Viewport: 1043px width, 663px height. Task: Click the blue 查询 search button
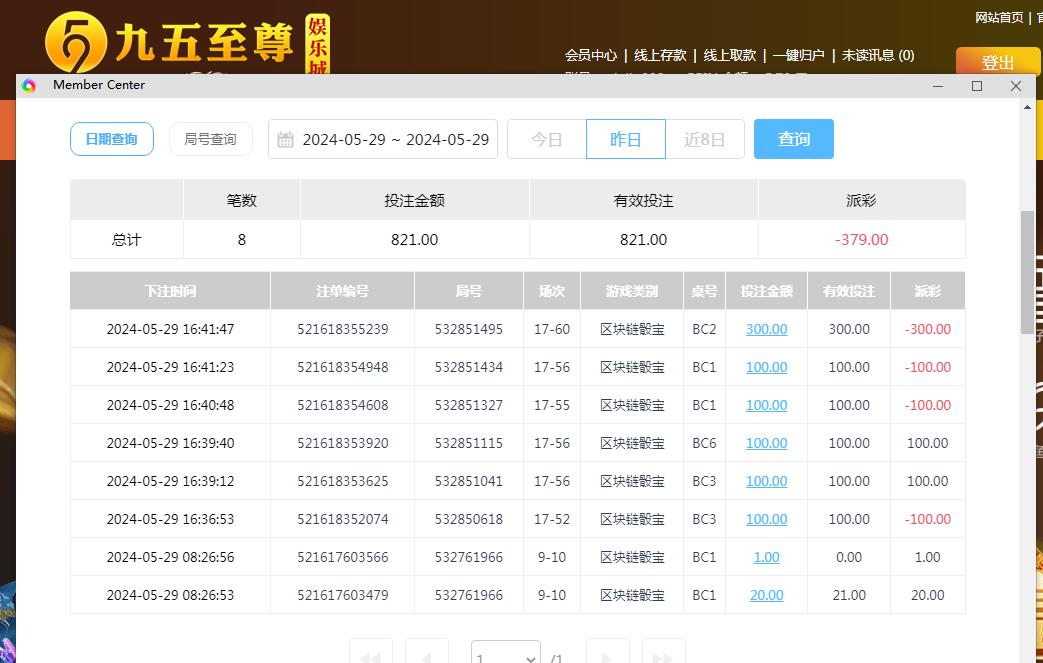click(x=793, y=139)
